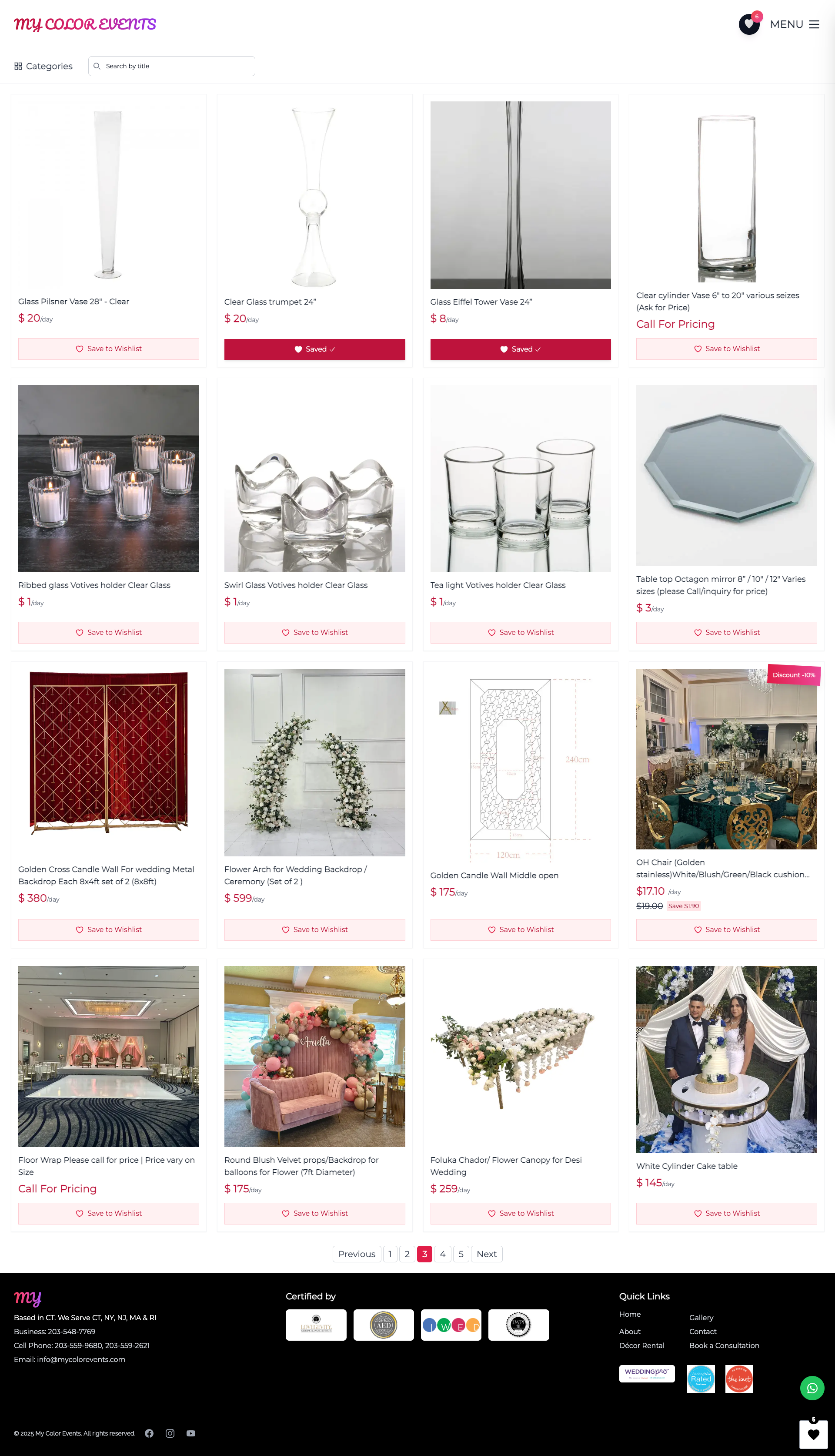
Task: Unsave the Glass Eiffel Tower Vase item
Action: [x=520, y=349]
